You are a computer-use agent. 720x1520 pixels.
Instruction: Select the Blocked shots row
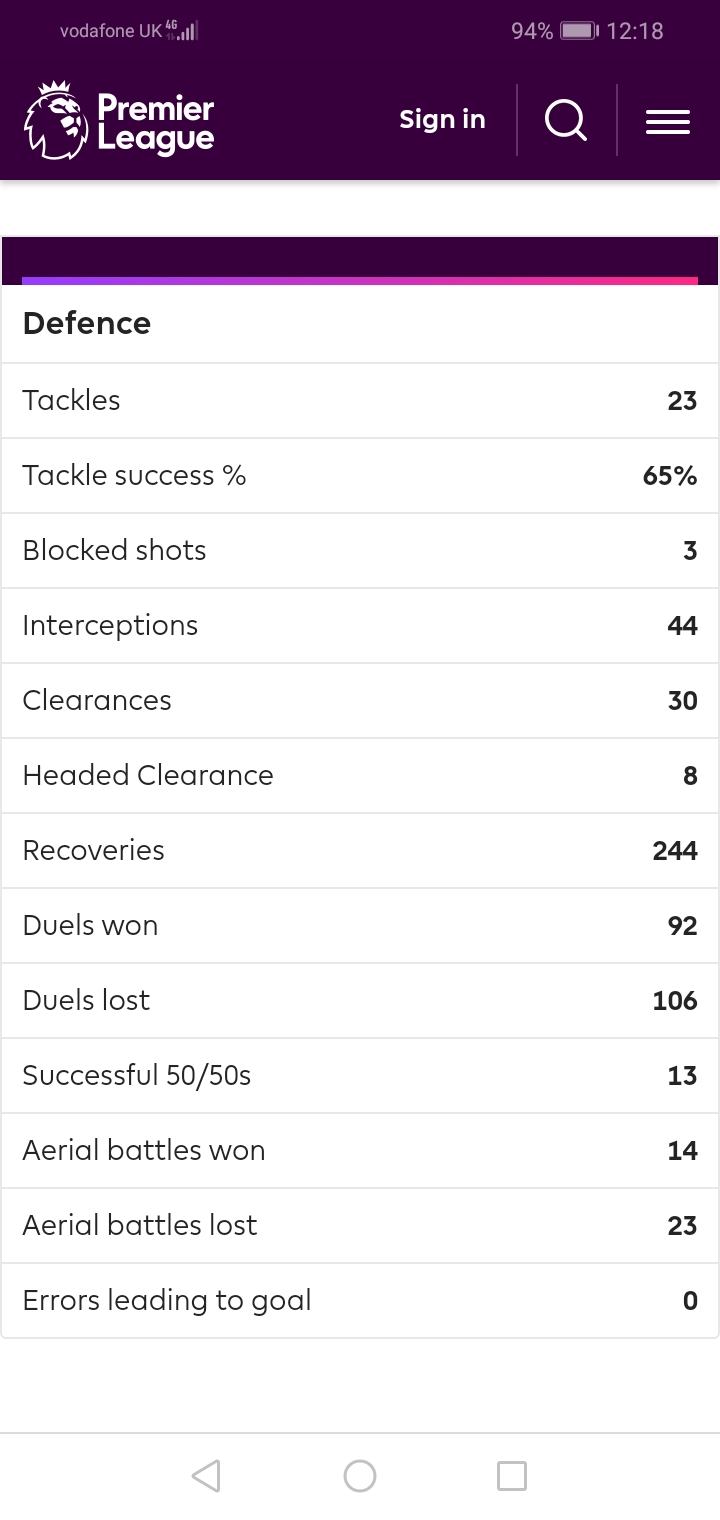tap(360, 550)
